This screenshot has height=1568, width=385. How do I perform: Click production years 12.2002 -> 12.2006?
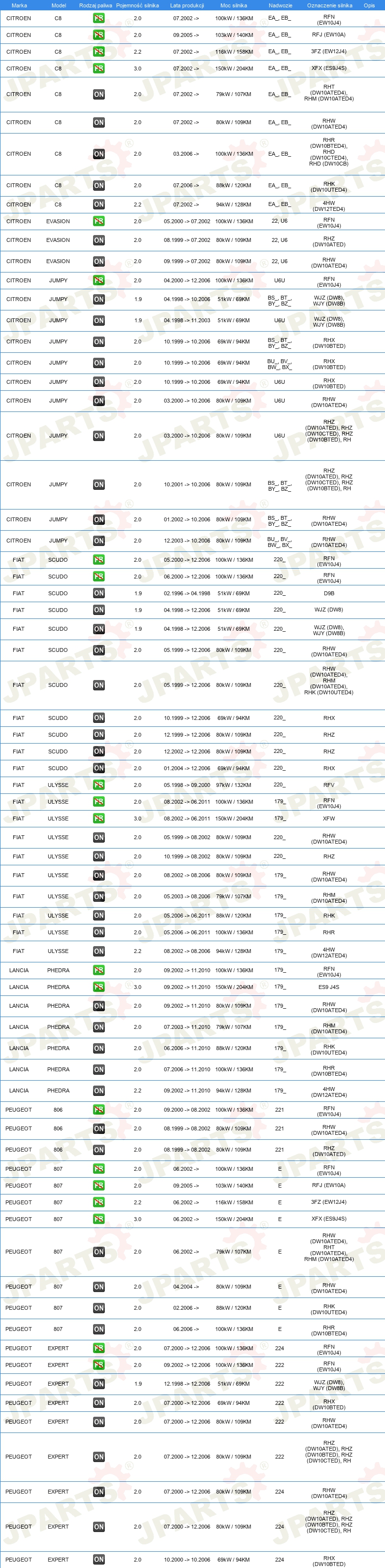[x=187, y=751]
